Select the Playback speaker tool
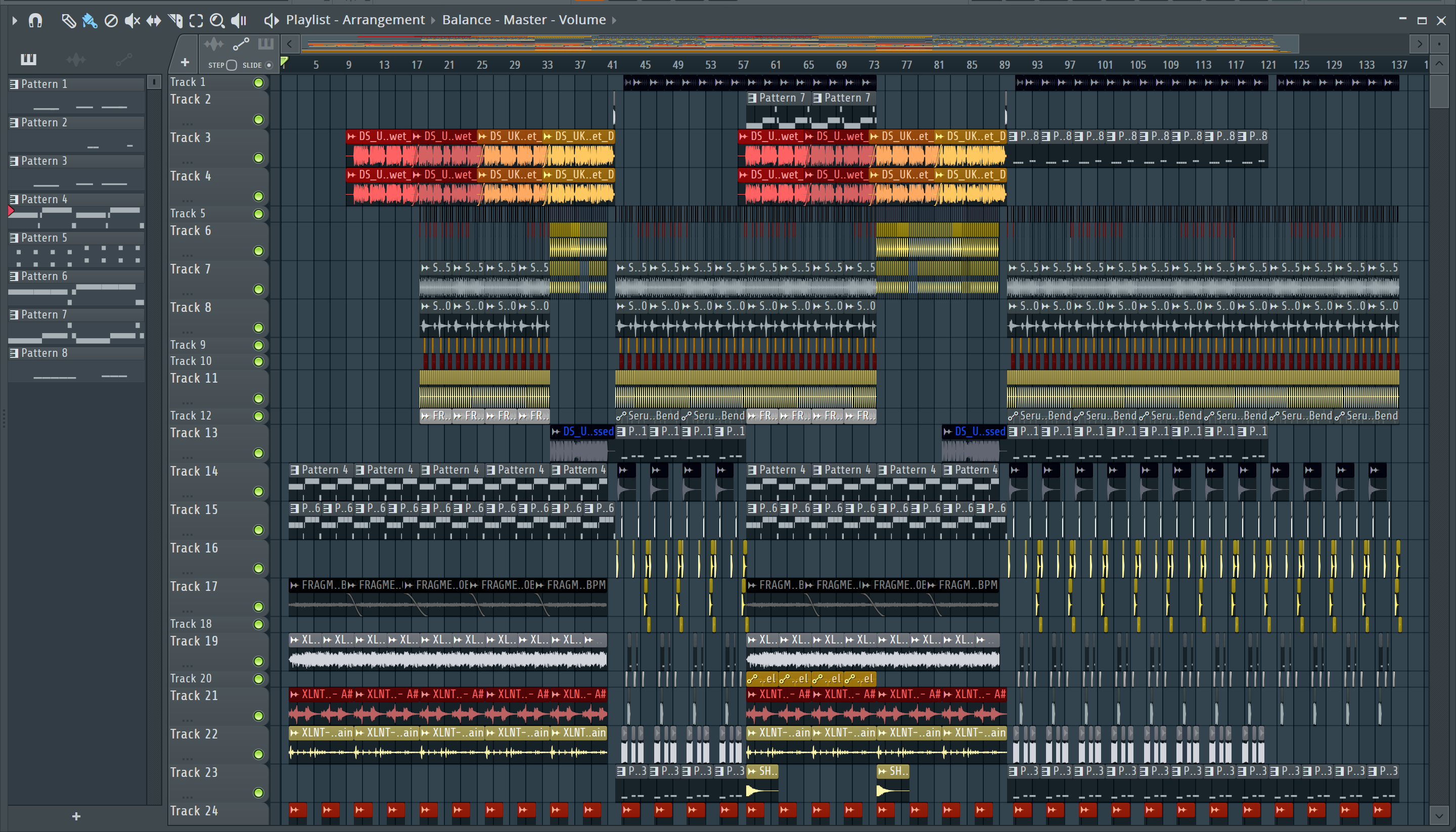Image resolution: width=1456 pixels, height=832 pixels. point(238,21)
